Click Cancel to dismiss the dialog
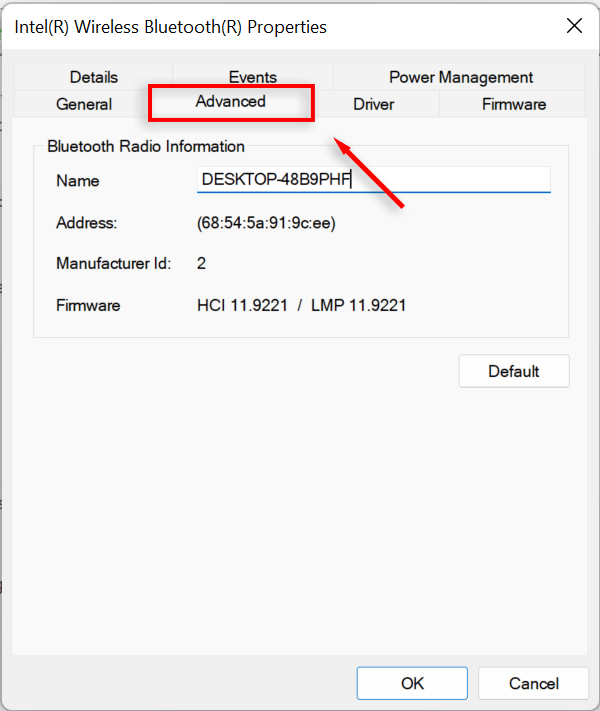Screen dimensions: 600x711 pyautogui.click(x=533, y=683)
